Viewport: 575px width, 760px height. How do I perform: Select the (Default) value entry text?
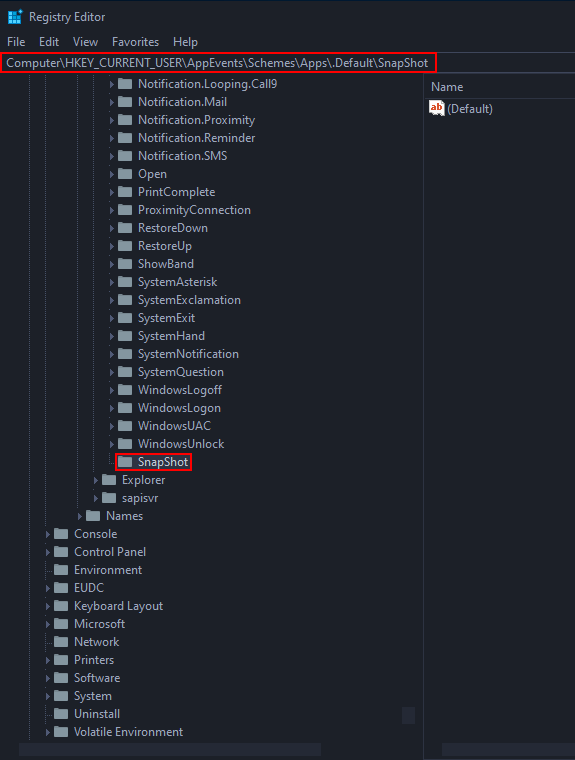(x=469, y=109)
